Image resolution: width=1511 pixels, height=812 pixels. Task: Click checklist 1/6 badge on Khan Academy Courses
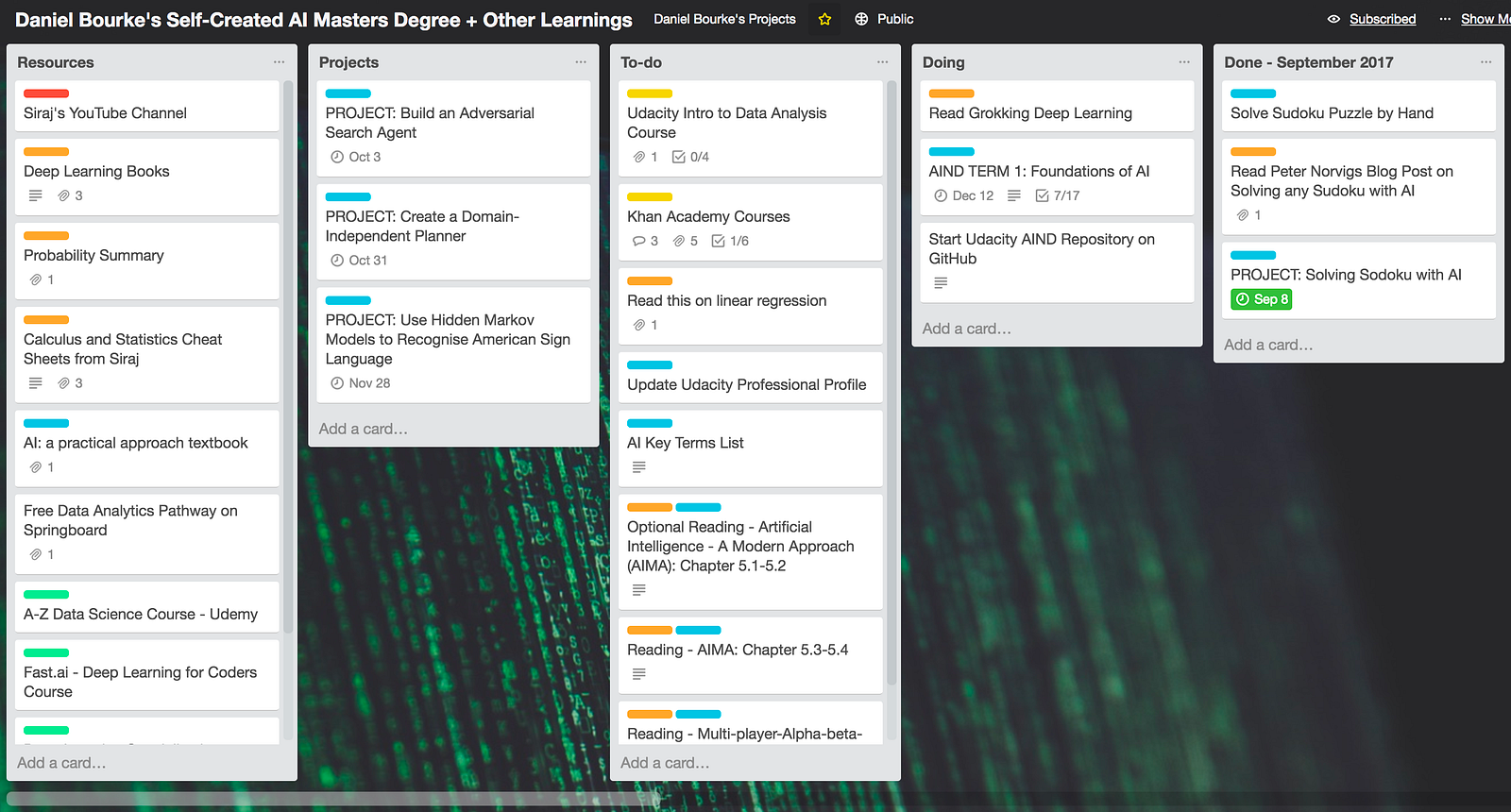tap(730, 241)
